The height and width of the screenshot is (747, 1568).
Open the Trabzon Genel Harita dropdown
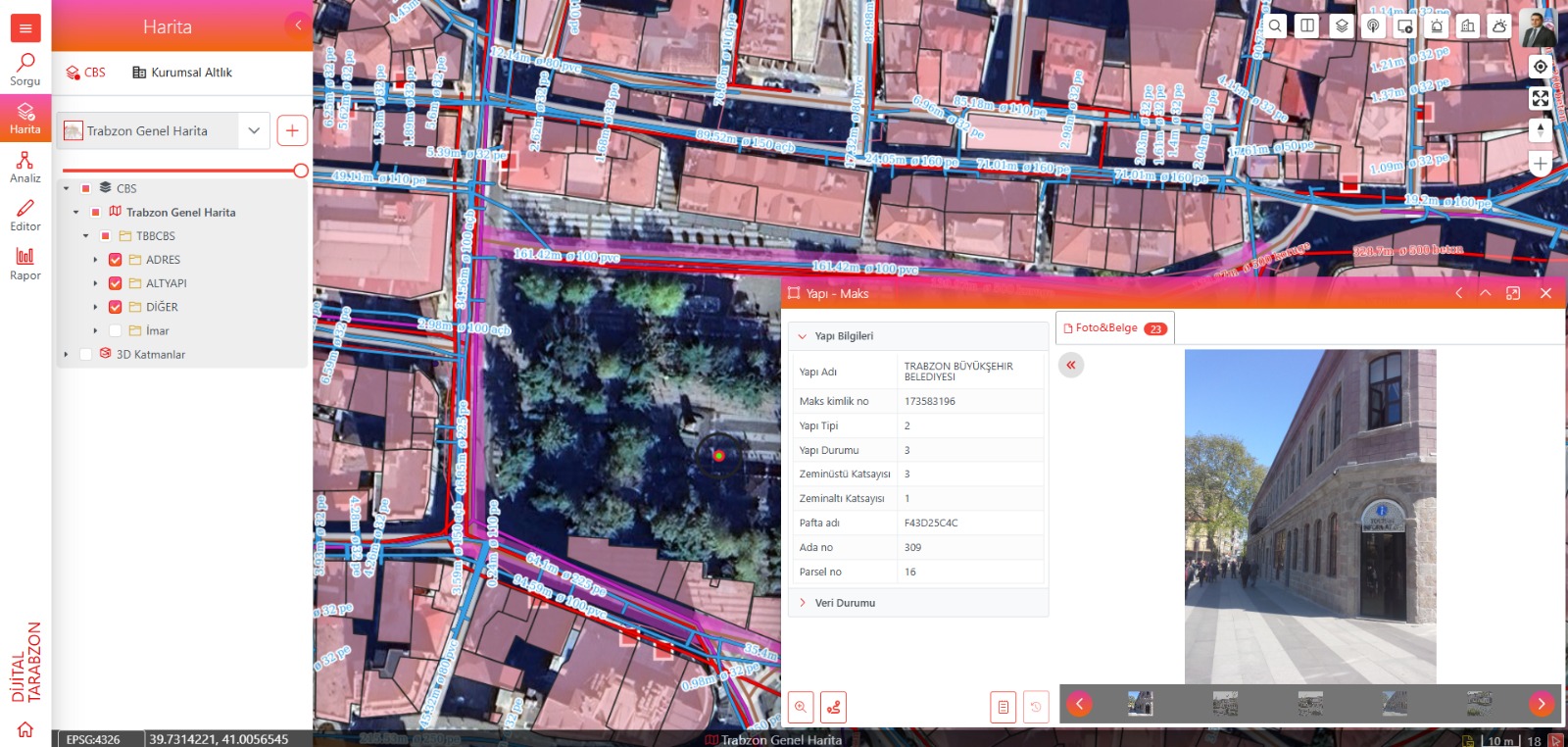(x=254, y=130)
